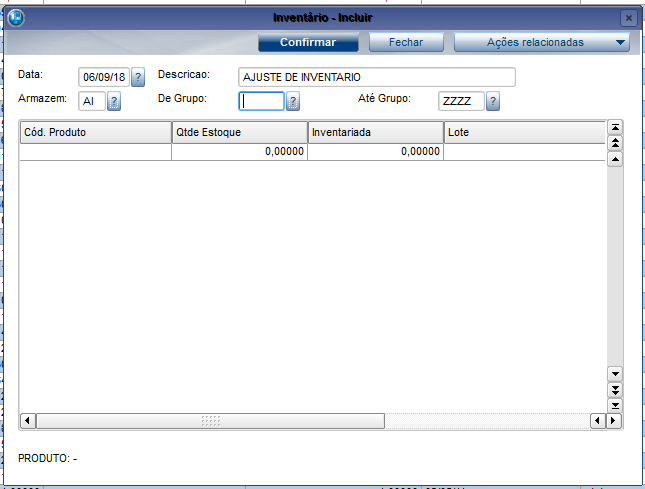645x489 pixels.
Task: Open lookup for the De Grupo field
Action: pyautogui.click(x=293, y=101)
